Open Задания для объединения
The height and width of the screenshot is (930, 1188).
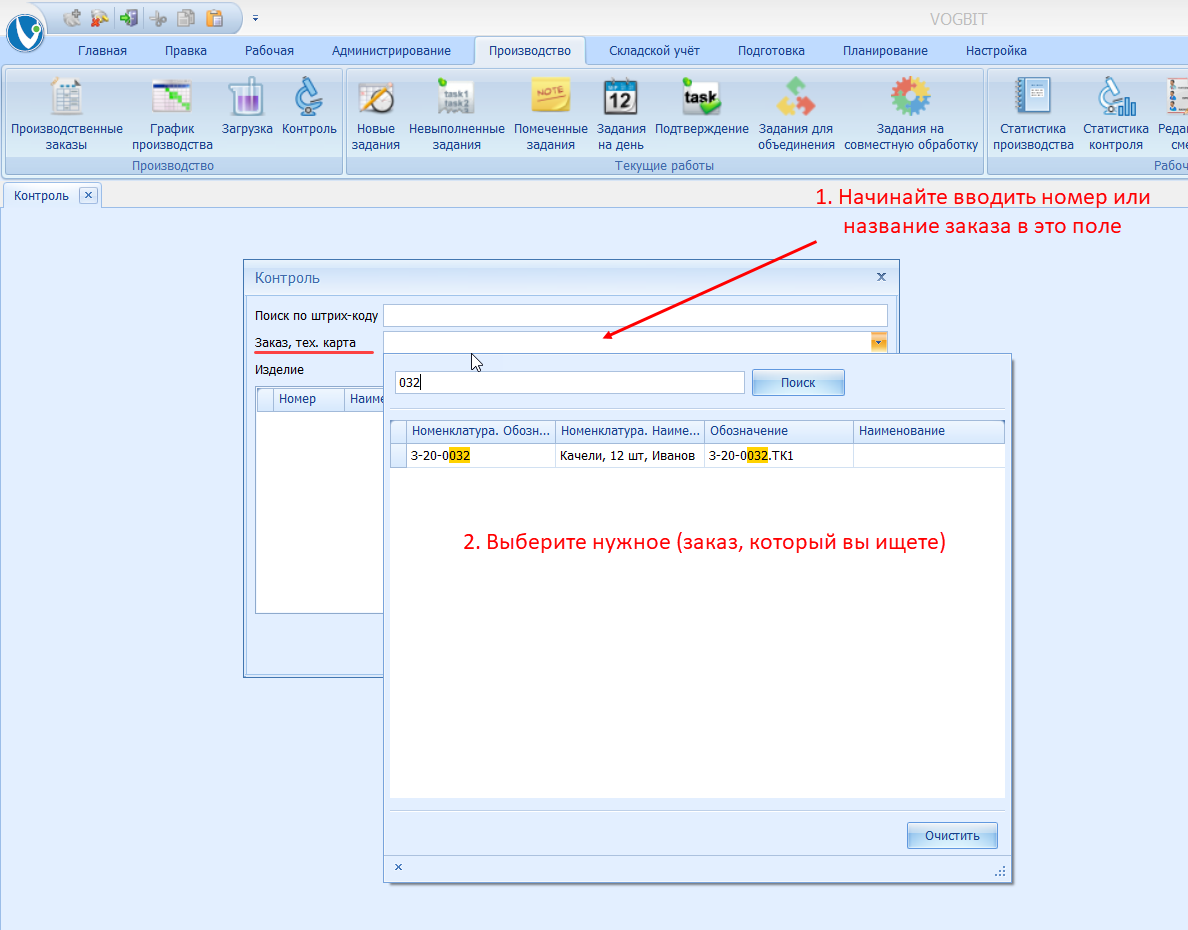coord(796,115)
